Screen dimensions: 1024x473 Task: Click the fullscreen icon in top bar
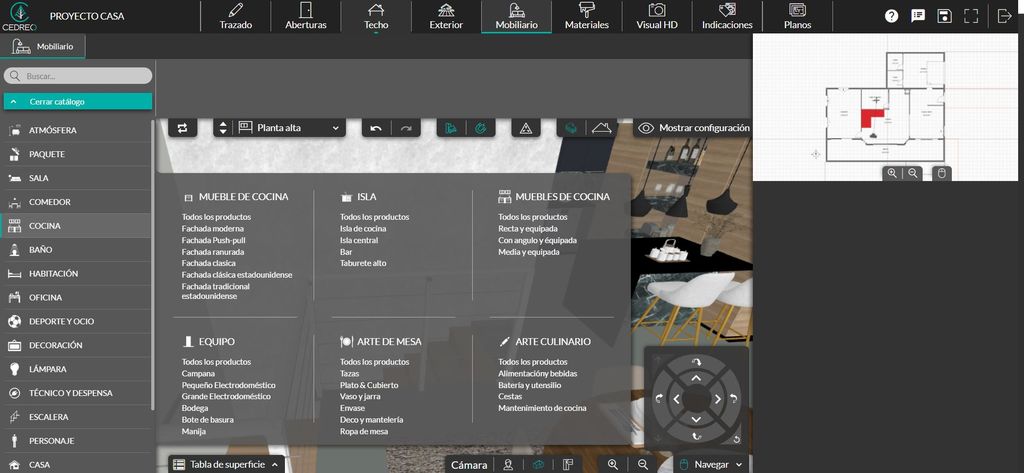click(x=971, y=16)
